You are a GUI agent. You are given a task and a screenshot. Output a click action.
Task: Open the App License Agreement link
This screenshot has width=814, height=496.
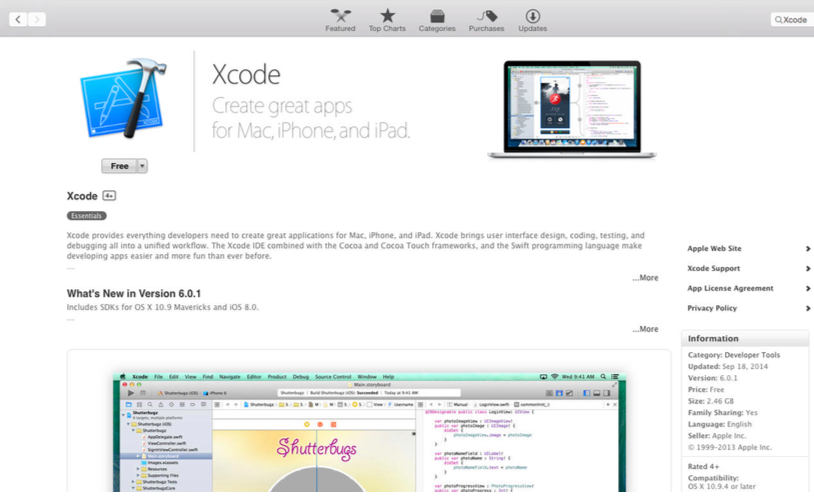[730, 289]
